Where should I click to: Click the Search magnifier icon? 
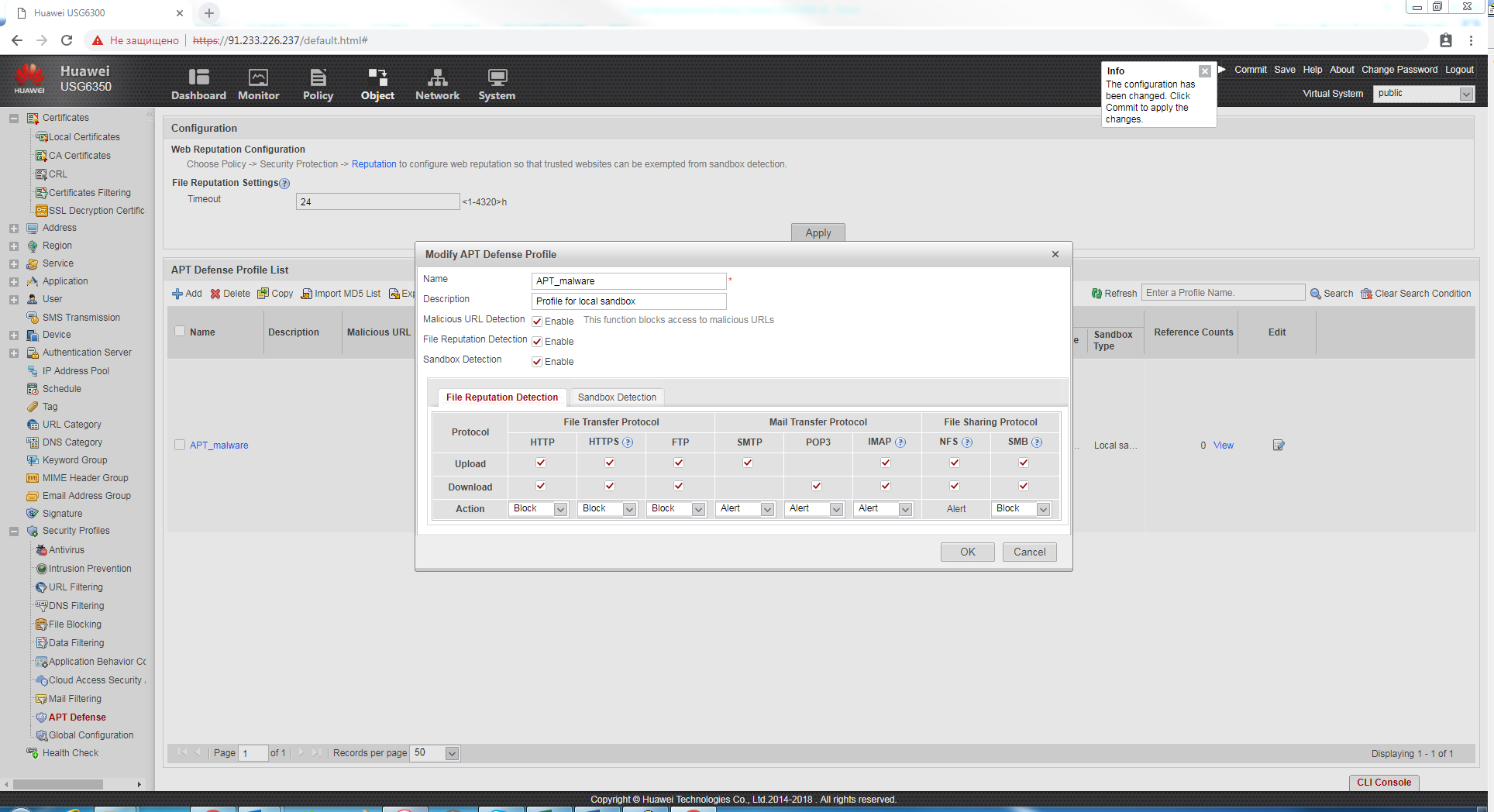(x=1316, y=294)
